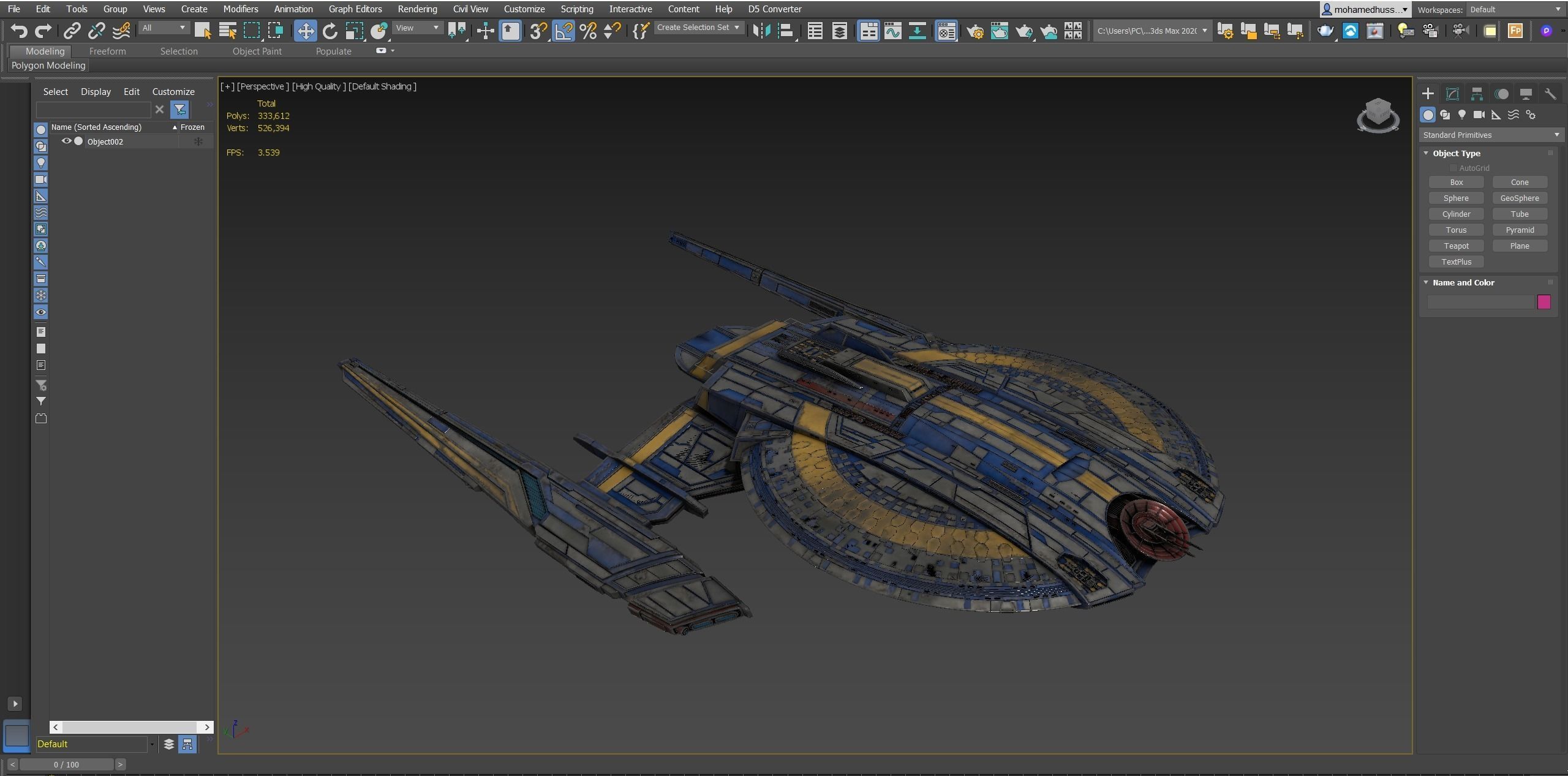Toggle Display Cameras filter in explorer
The image size is (1568, 776).
click(41, 179)
